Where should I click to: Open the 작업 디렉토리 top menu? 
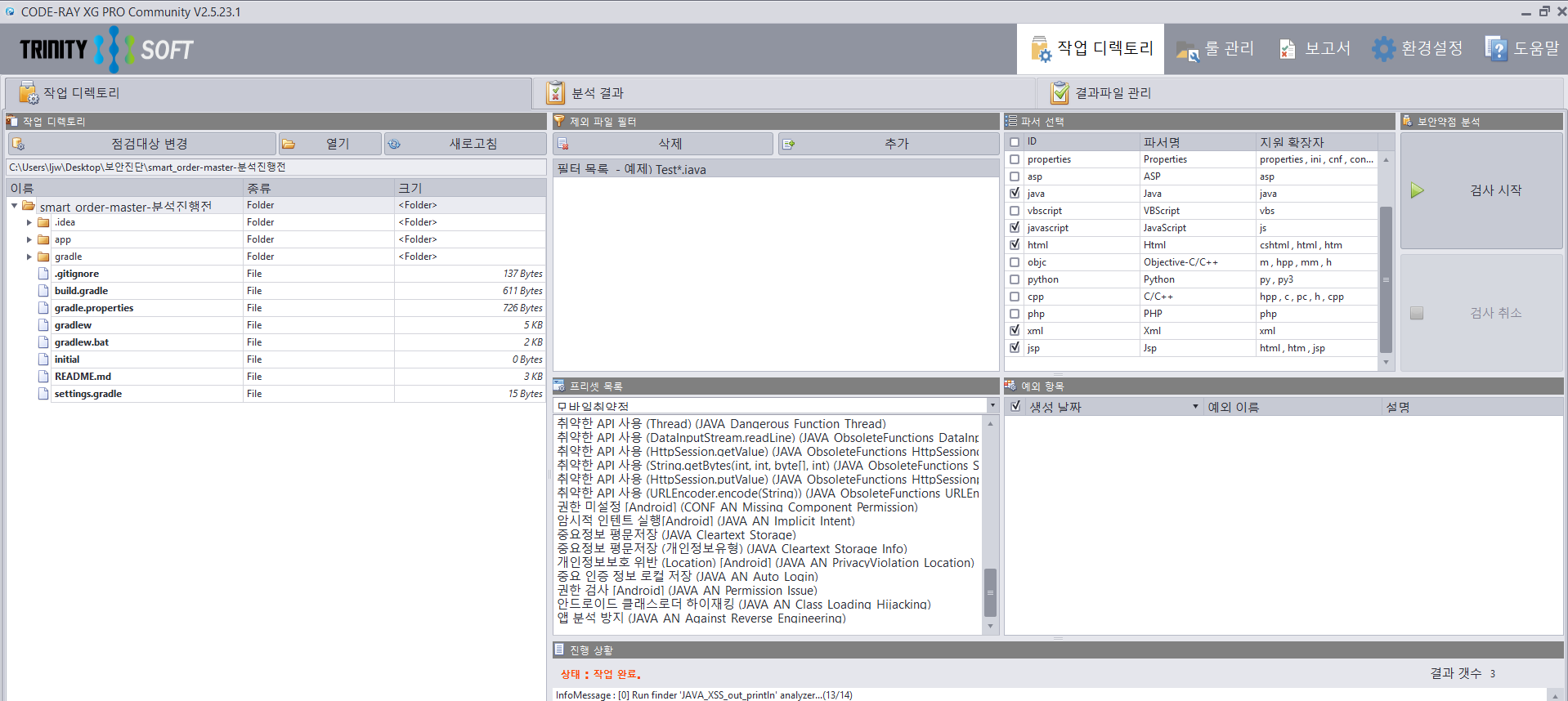pos(1091,48)
